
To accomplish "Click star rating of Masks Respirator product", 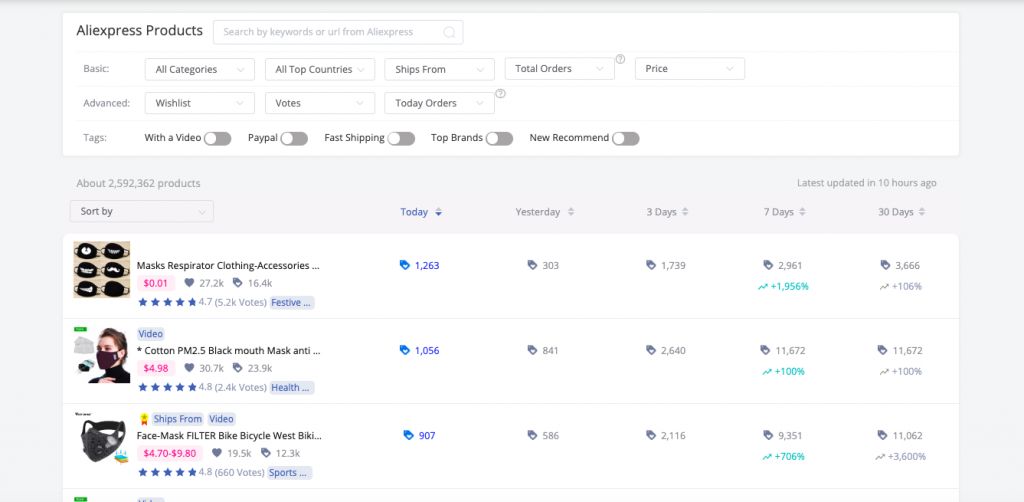I will [167, 302].
